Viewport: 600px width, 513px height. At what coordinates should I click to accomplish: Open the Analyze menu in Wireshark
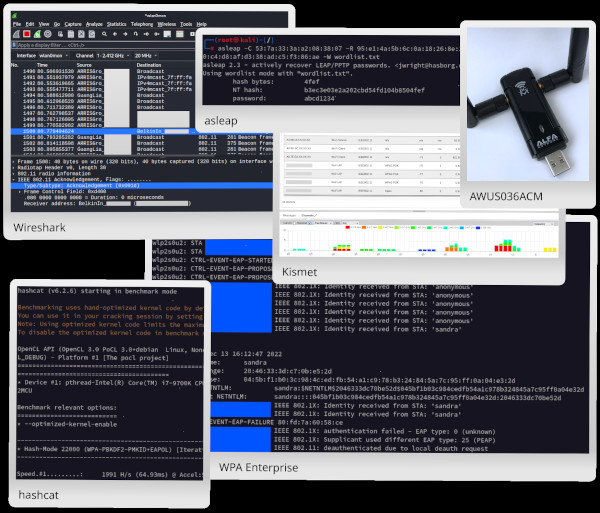(94, 24)
